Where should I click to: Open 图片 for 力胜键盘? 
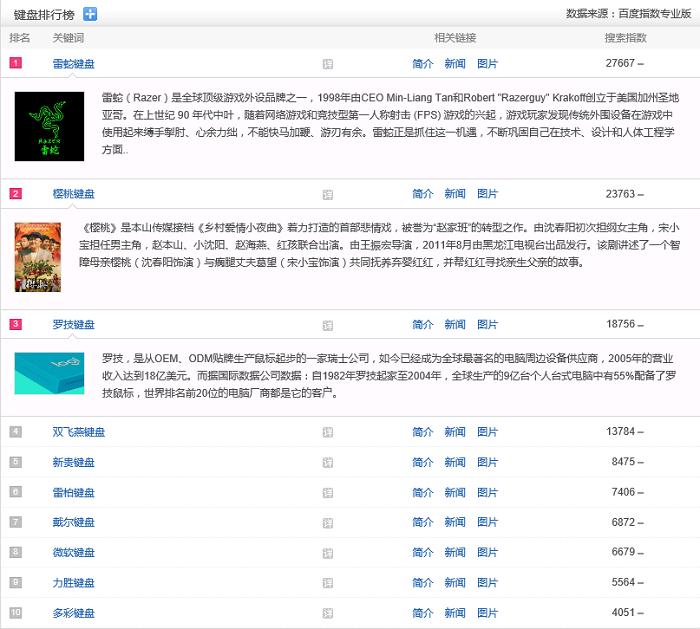pos(487,583)
